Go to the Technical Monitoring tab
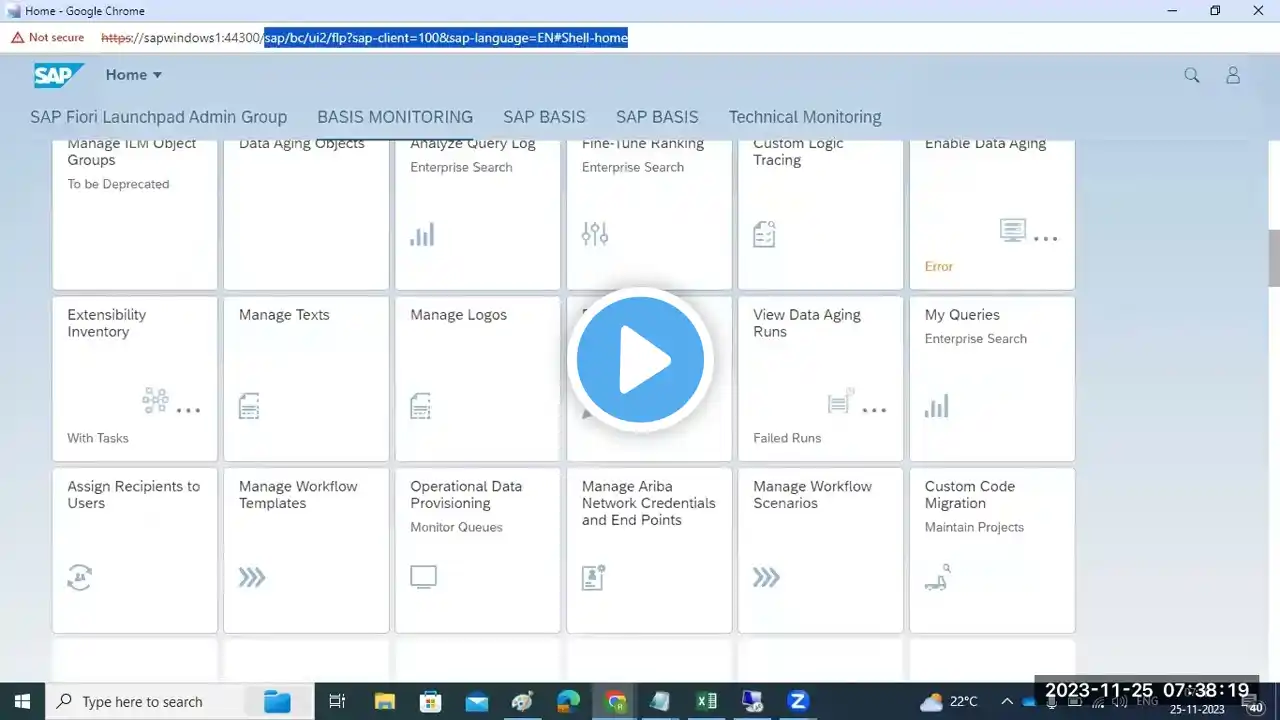 [805, 117]
